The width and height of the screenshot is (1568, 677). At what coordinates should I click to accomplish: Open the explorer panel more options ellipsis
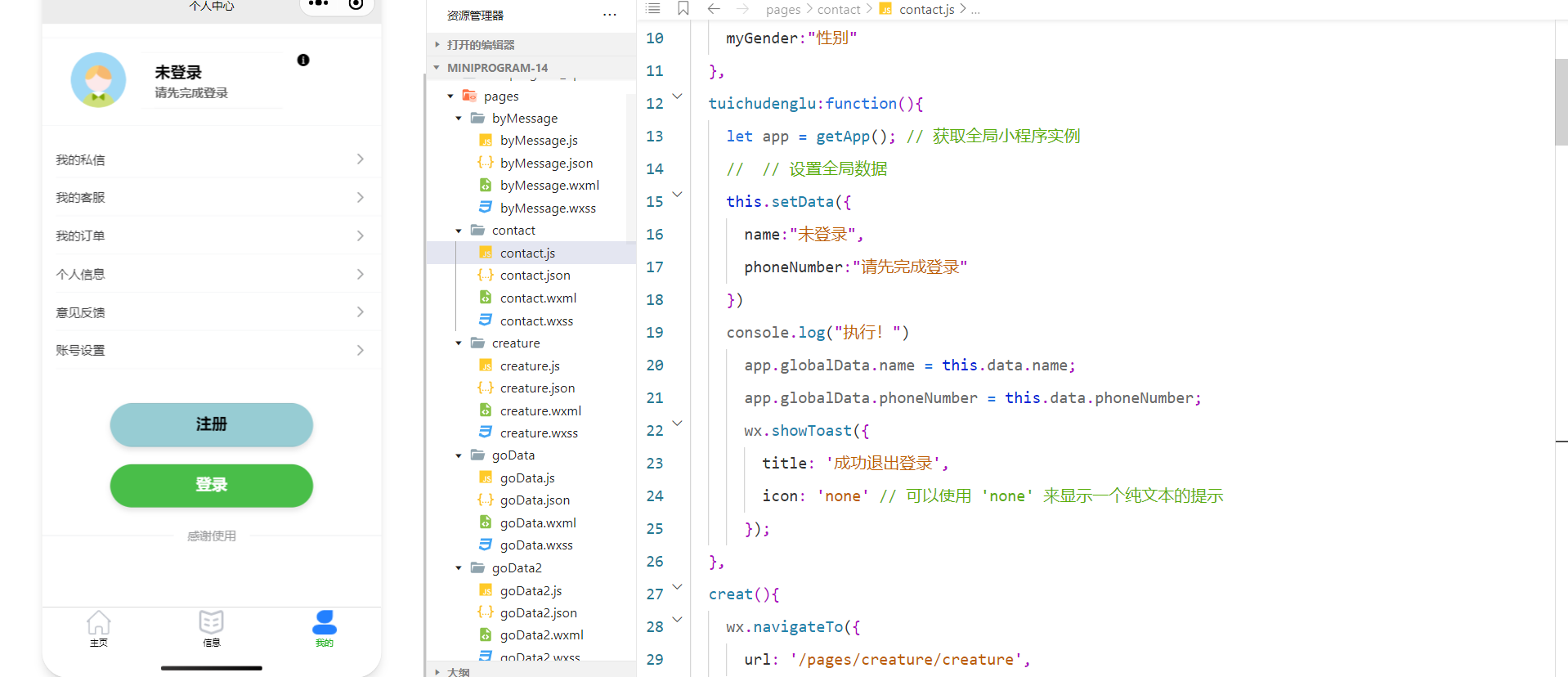click(x=610, y=15)
